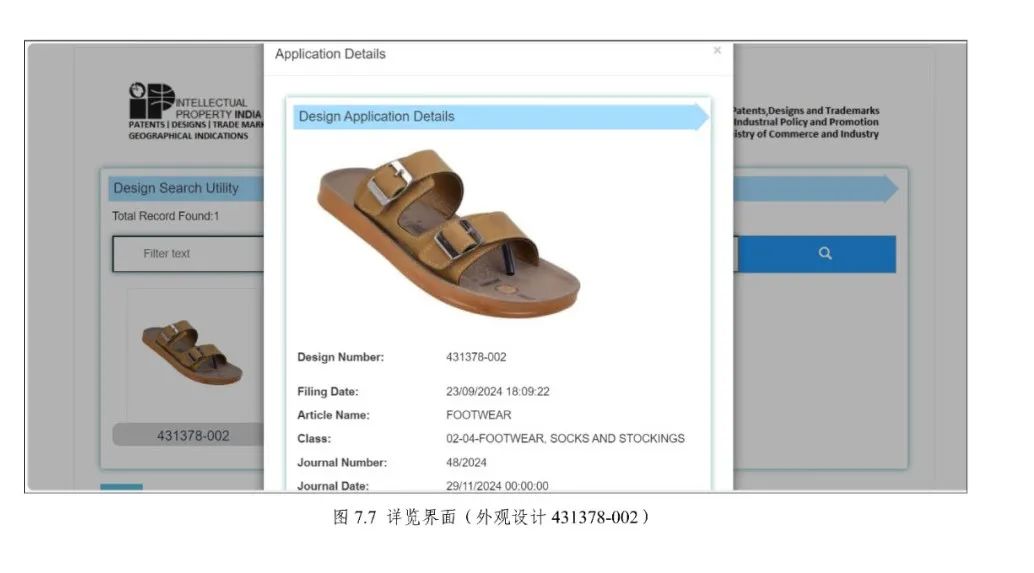The height and width of the screenshot is (573, 1034).
Task: Click the Design Search Utility heading
Action: pos(176,188)
